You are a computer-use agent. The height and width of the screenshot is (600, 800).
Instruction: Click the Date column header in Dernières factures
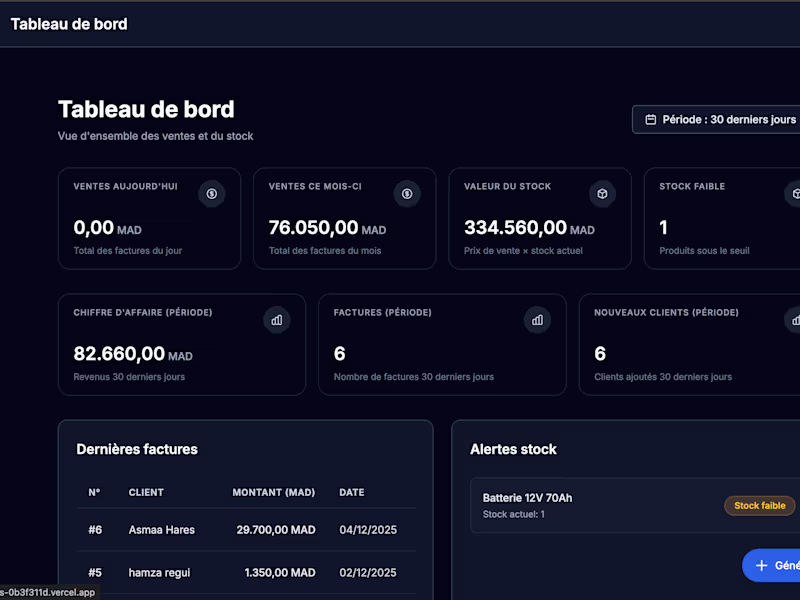pos(351,492)
